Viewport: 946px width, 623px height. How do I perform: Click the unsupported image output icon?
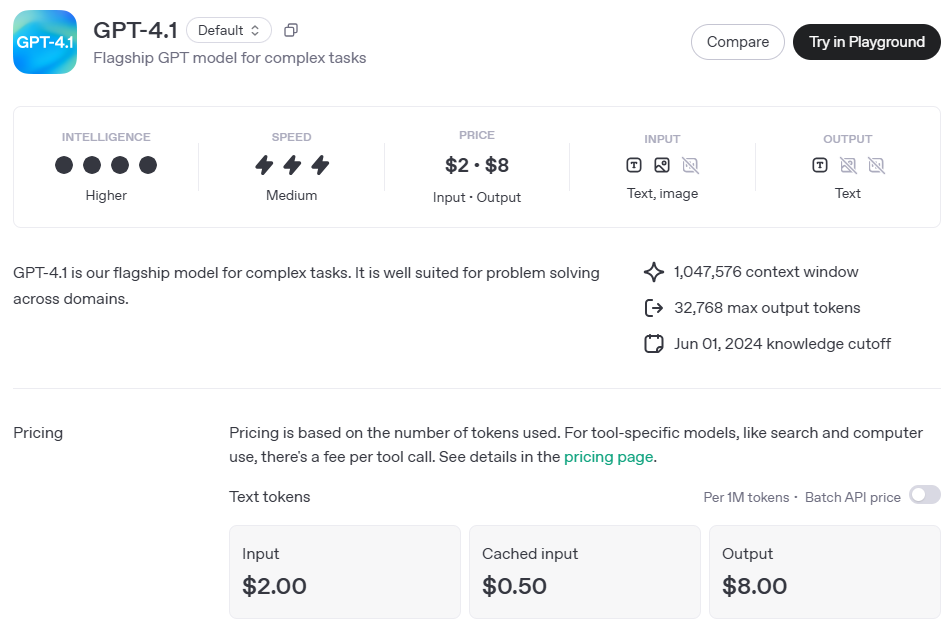pyautogui.click(x=848, y=165)
